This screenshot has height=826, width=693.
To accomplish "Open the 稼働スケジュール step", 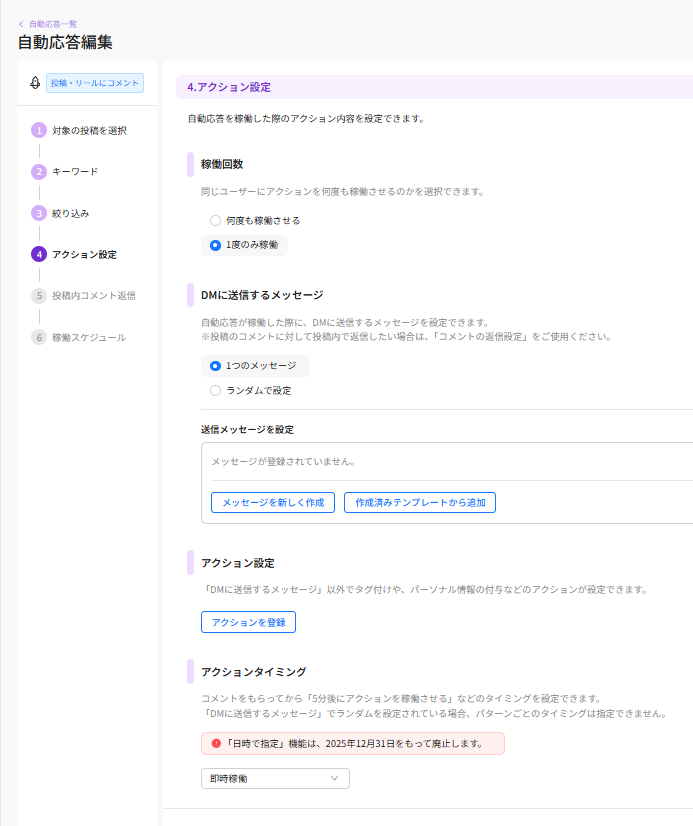I will coord(89,338).
